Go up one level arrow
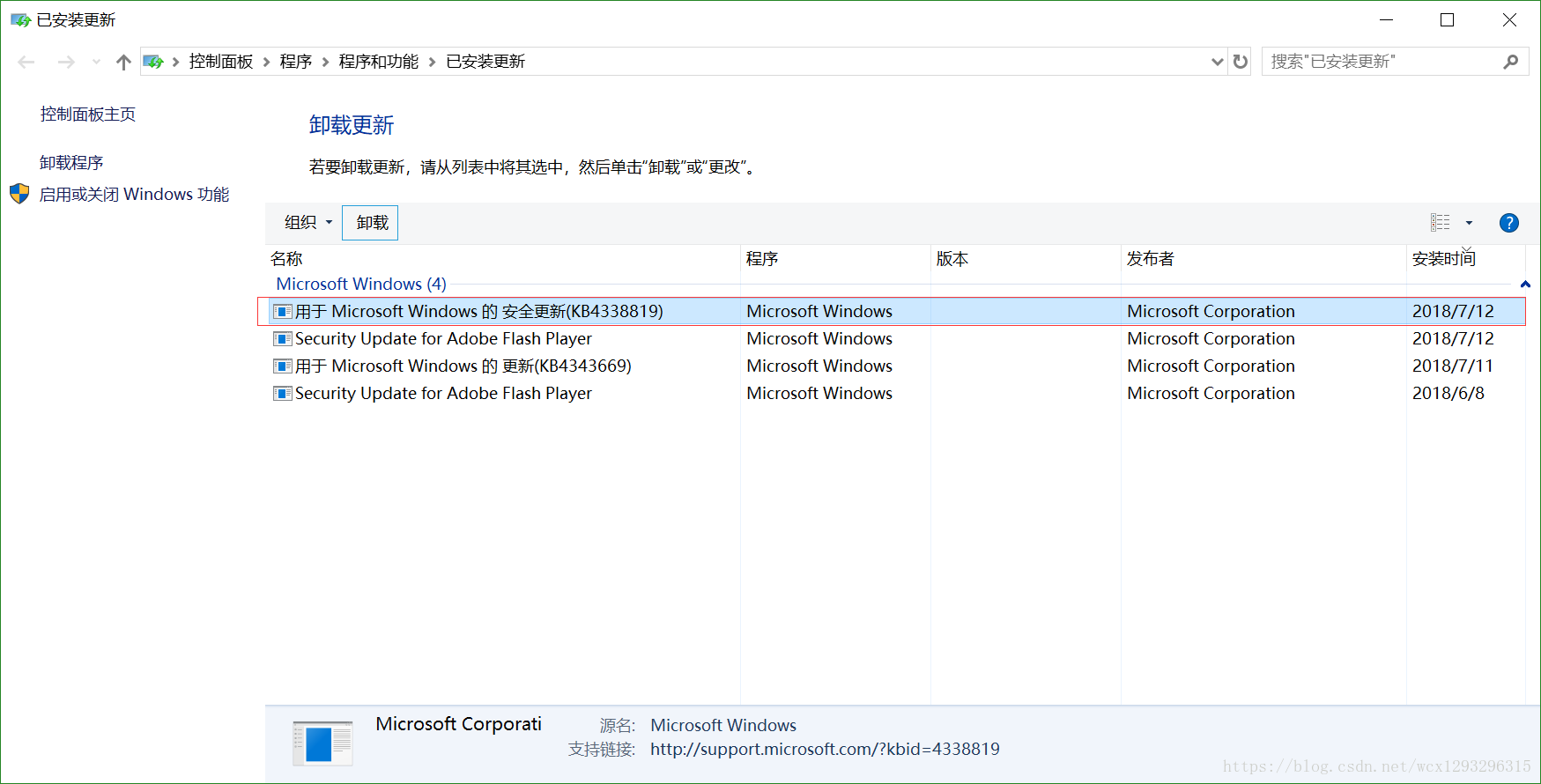Screen dimensions: 1541x784 123,62
